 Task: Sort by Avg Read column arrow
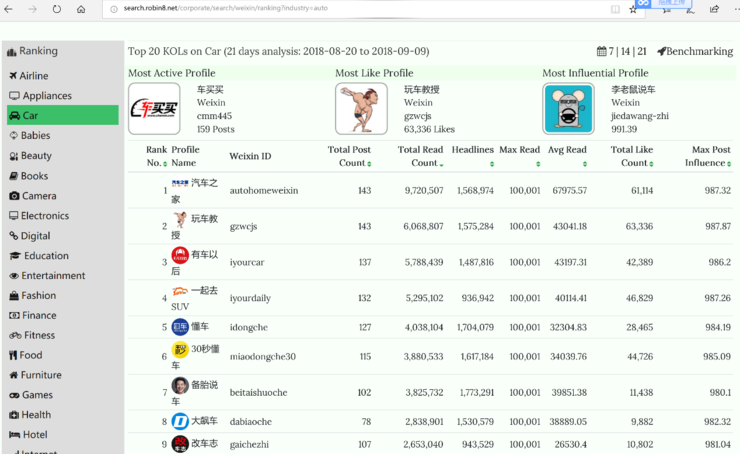click(585, 164)
